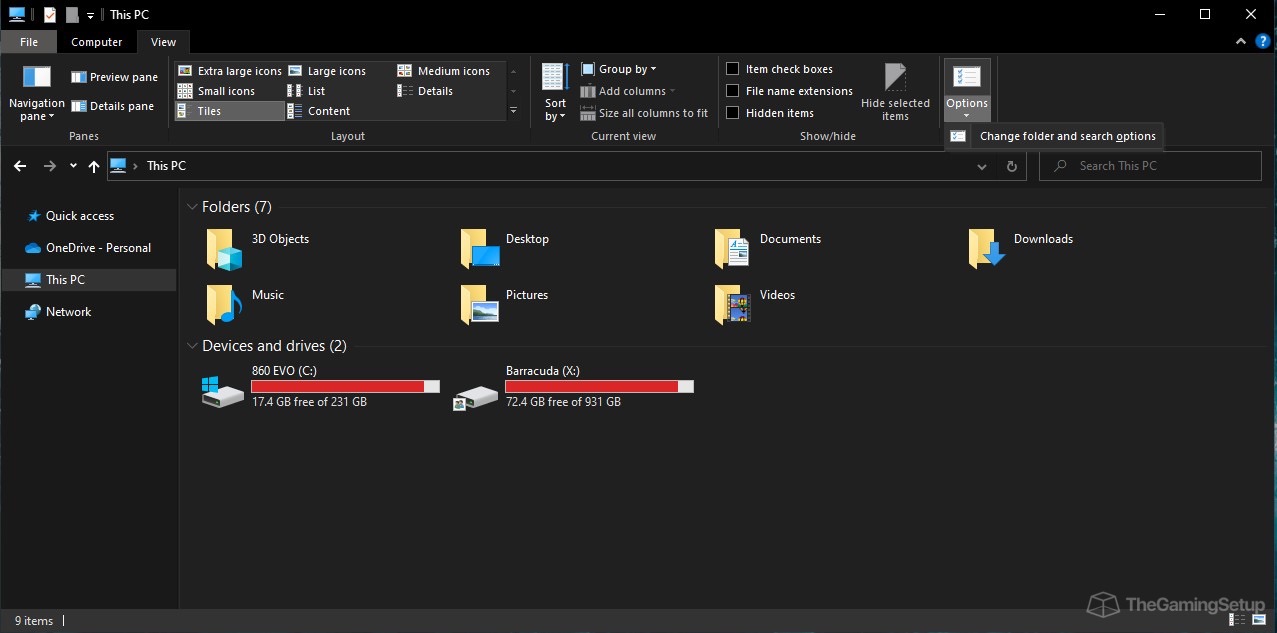Image resolution: width=1277 pixels, height=633 pixels.
Task: Toggle the Preview pane
Action: (x=114, y=77)
